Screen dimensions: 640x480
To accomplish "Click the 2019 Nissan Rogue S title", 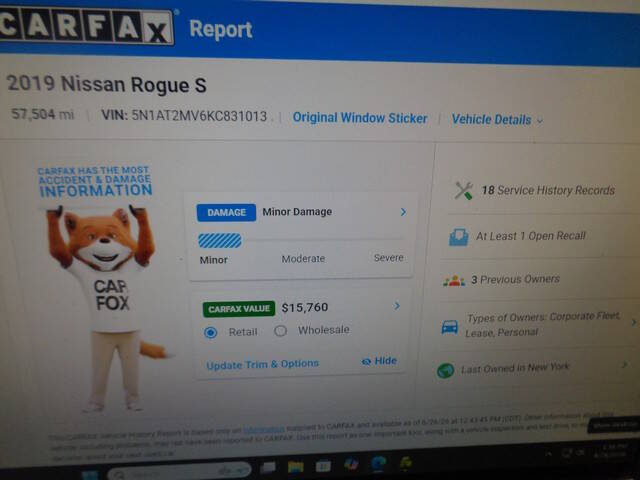I will pyautogui.click(x=107, y=84).
